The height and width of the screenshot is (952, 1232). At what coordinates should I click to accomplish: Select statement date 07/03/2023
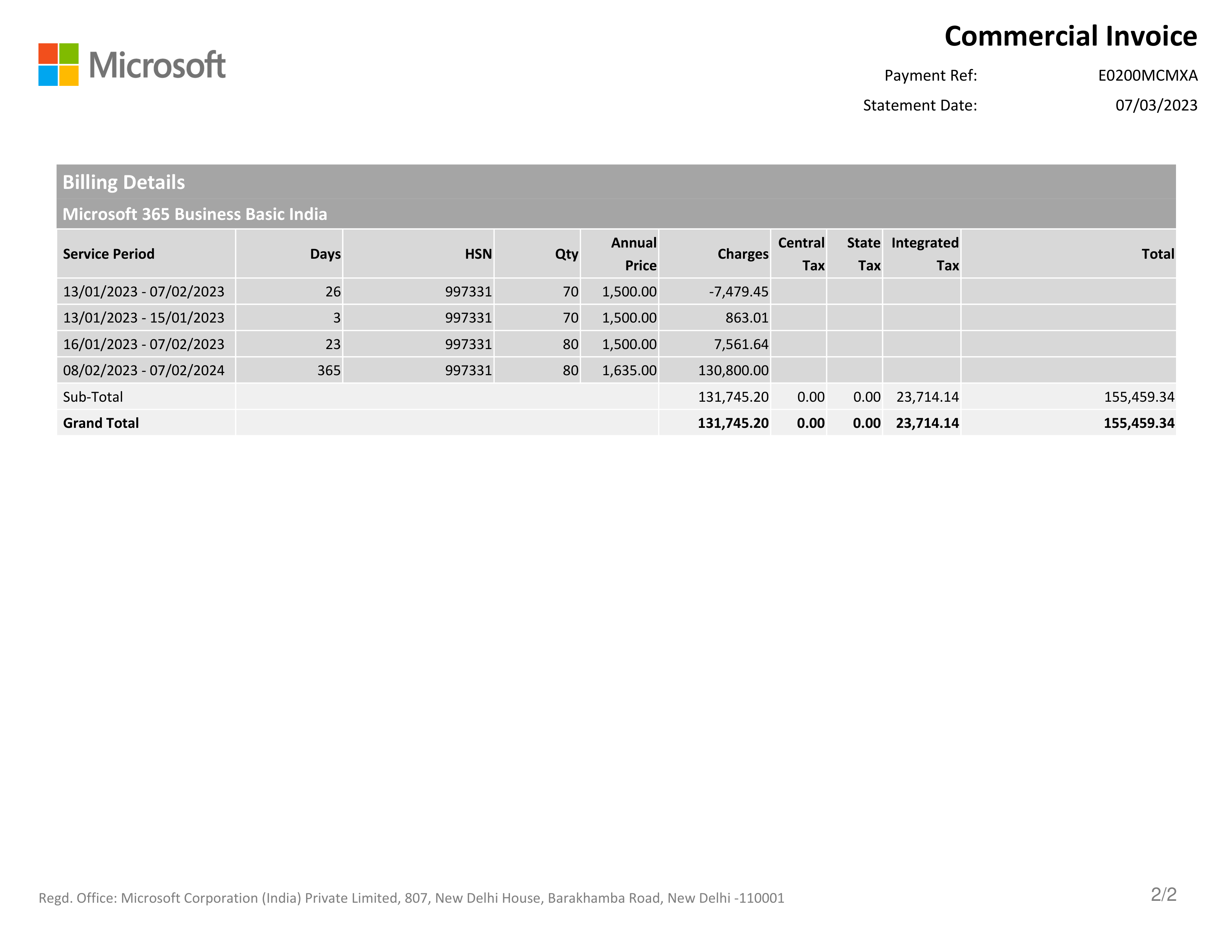(x=1156, y=105)
